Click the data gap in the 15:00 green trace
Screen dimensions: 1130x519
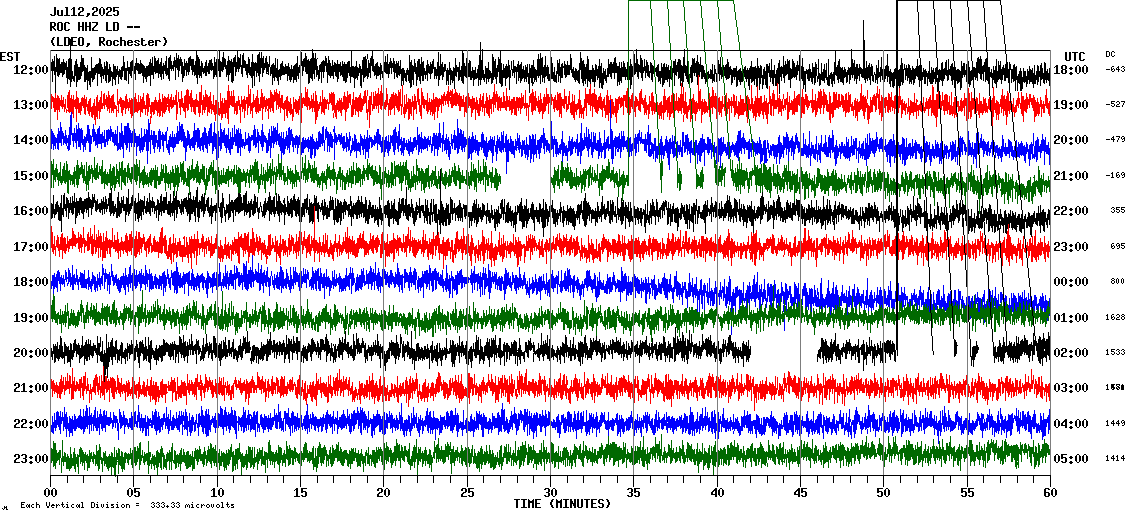(525, 180)
